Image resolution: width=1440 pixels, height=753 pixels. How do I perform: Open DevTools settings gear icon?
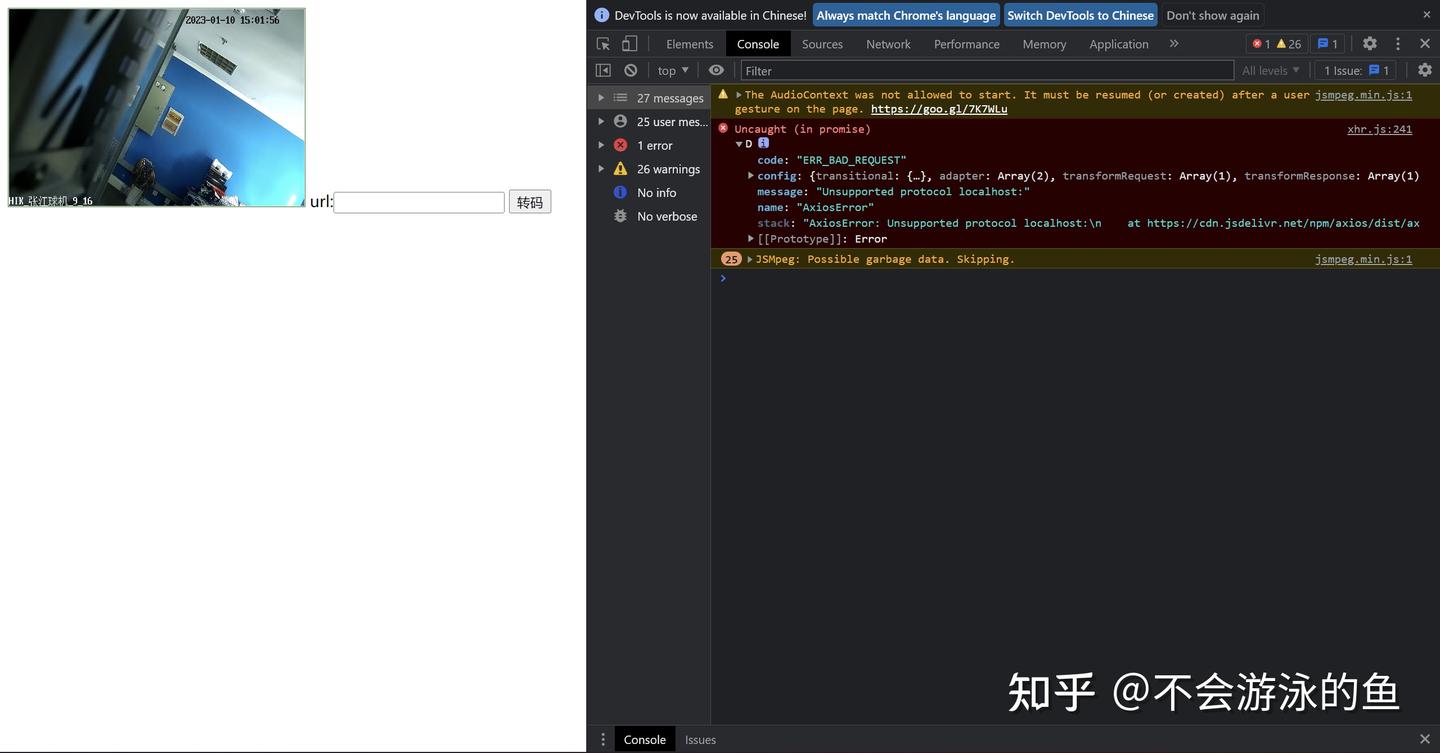[x=1370, y=44]
